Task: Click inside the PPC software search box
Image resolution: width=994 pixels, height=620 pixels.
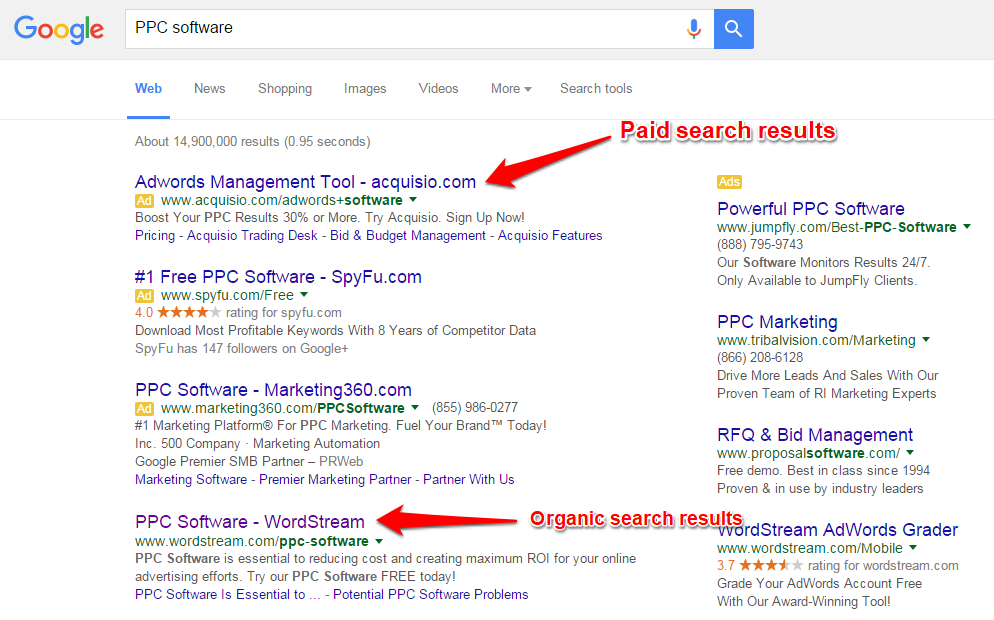Action: tap(400, 29)
